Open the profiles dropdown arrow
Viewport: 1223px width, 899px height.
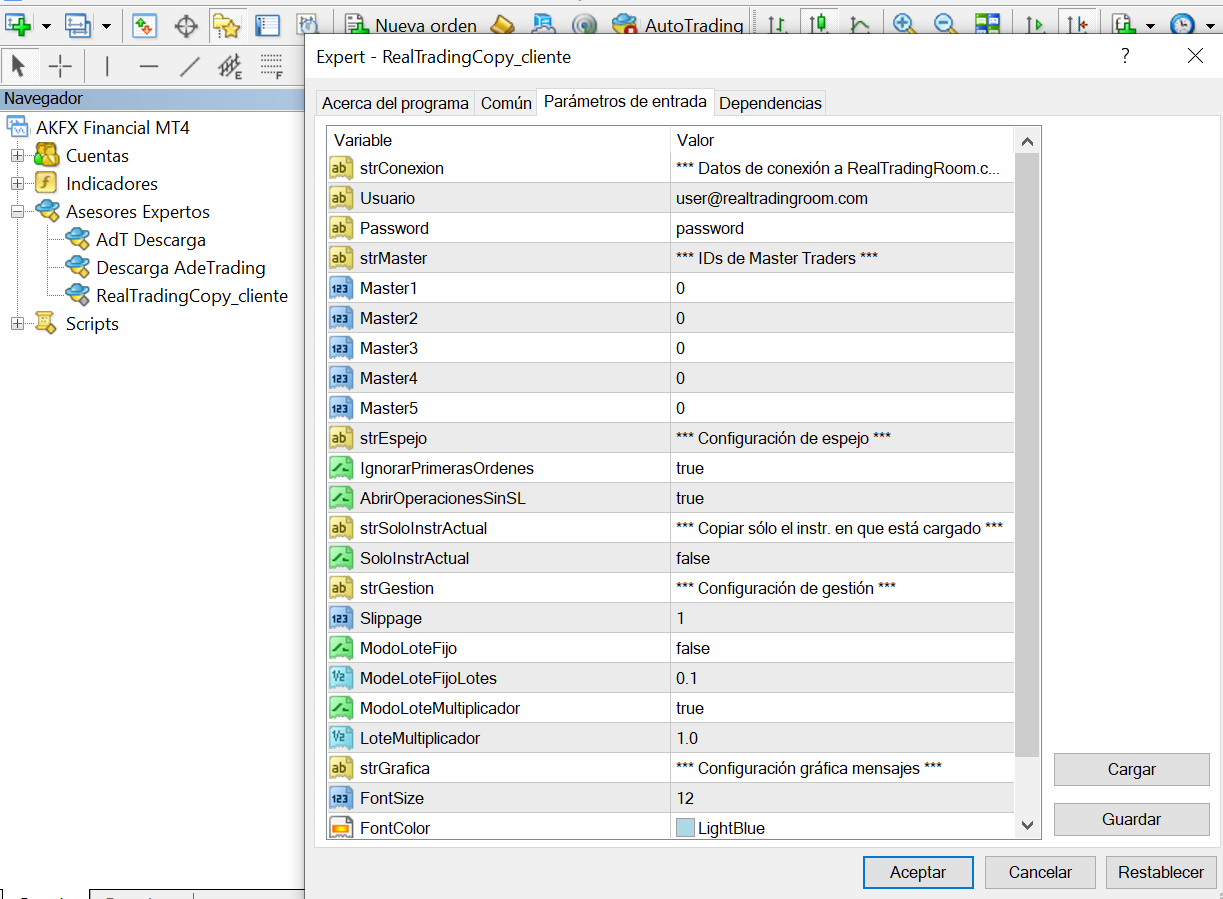[x=106, y=26]
